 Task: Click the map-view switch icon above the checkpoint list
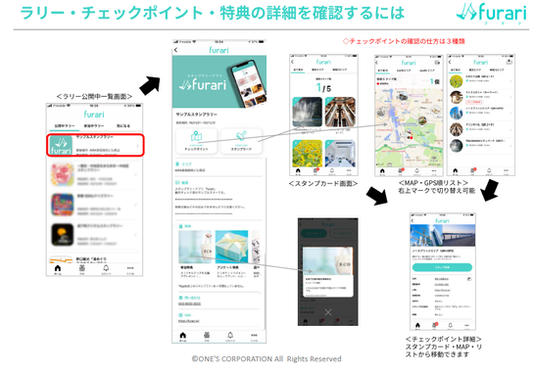pos(509,62)
